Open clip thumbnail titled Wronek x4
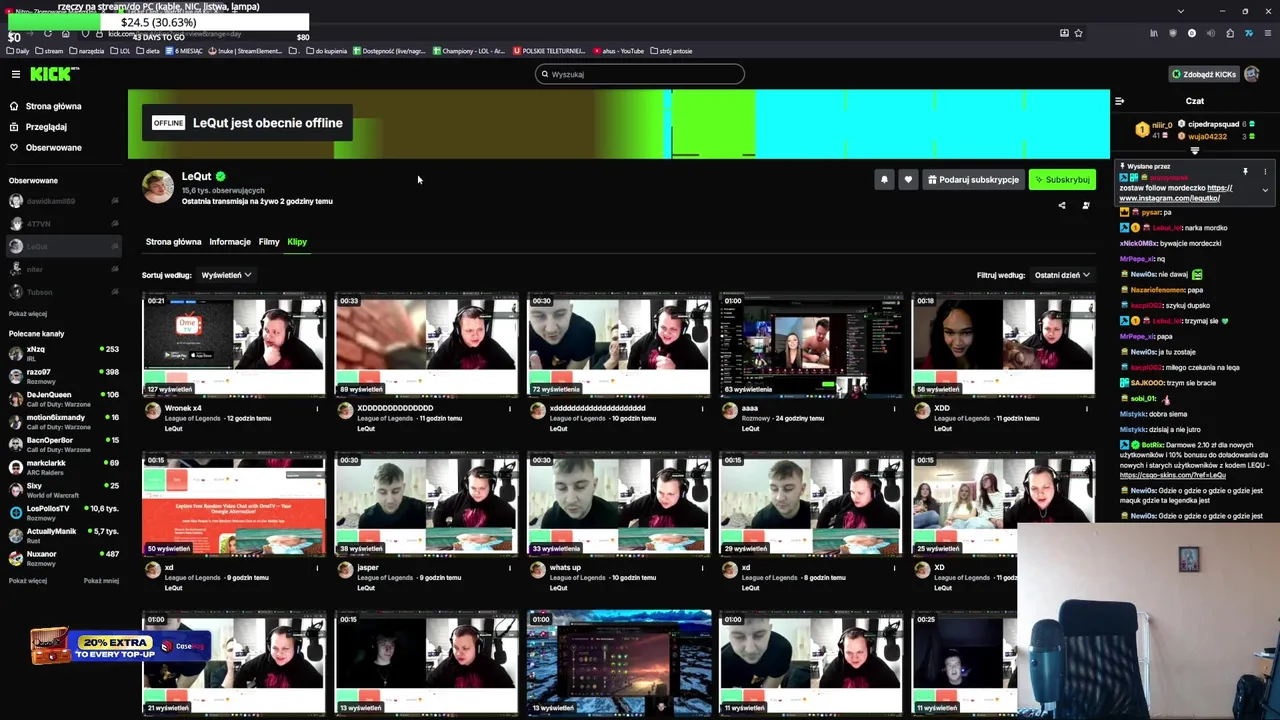 pos(234,345)
